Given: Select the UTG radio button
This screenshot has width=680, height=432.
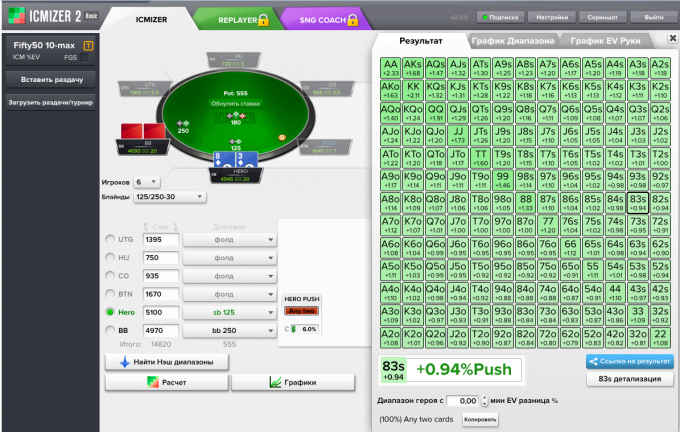Looking at the screenshot, I should pyautogui.click(x=110, y=239).
